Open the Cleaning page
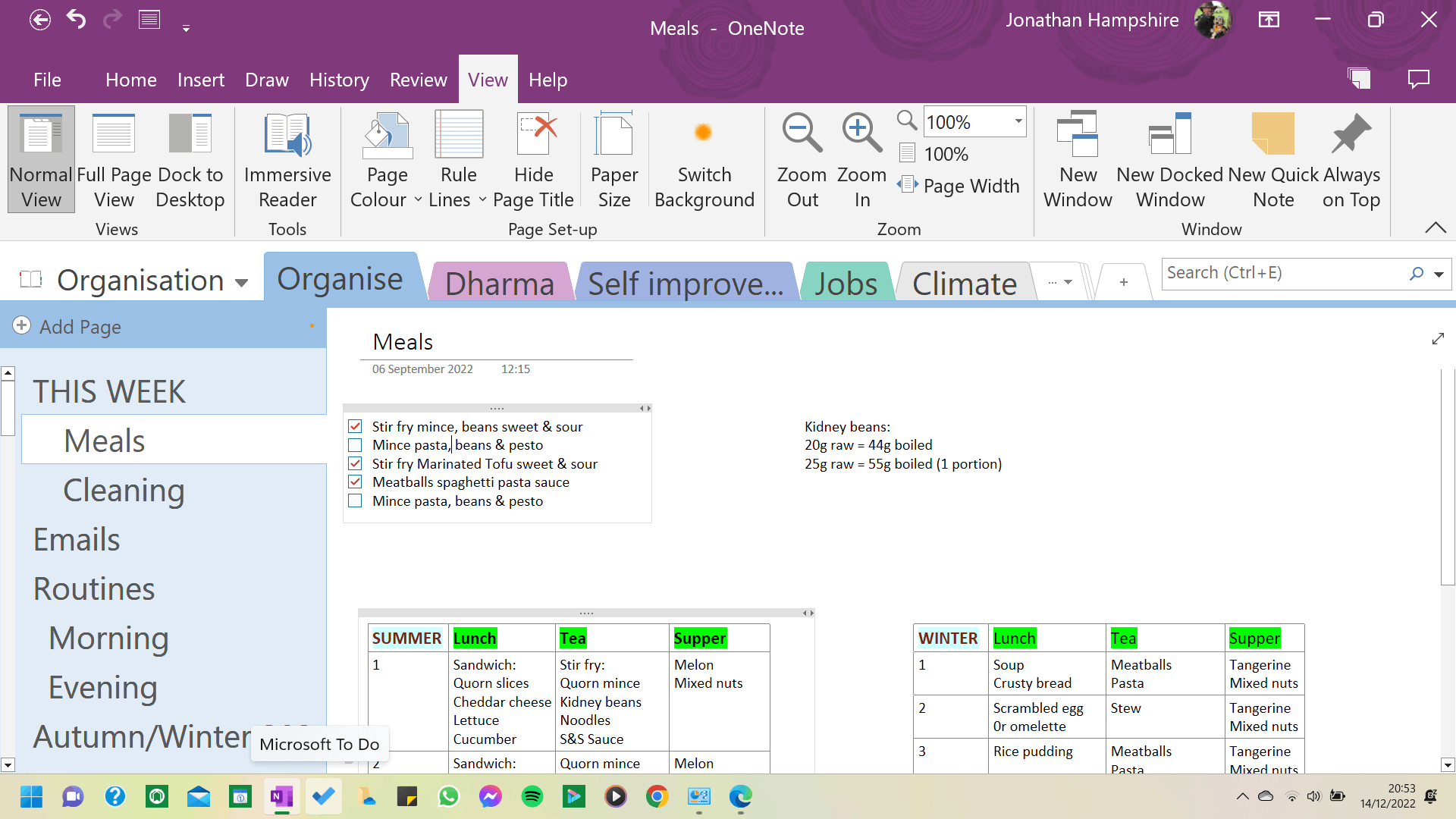Screen dimensions: 1456x819 pyautogui.click(x=124, y=490)
